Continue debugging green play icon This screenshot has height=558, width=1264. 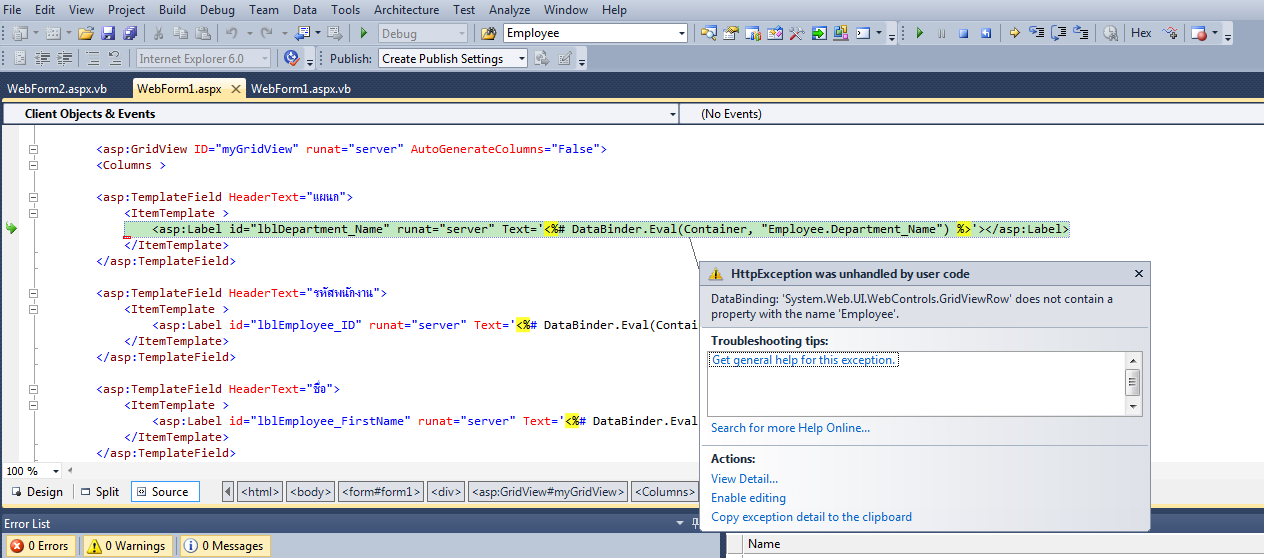click(919, 33)
